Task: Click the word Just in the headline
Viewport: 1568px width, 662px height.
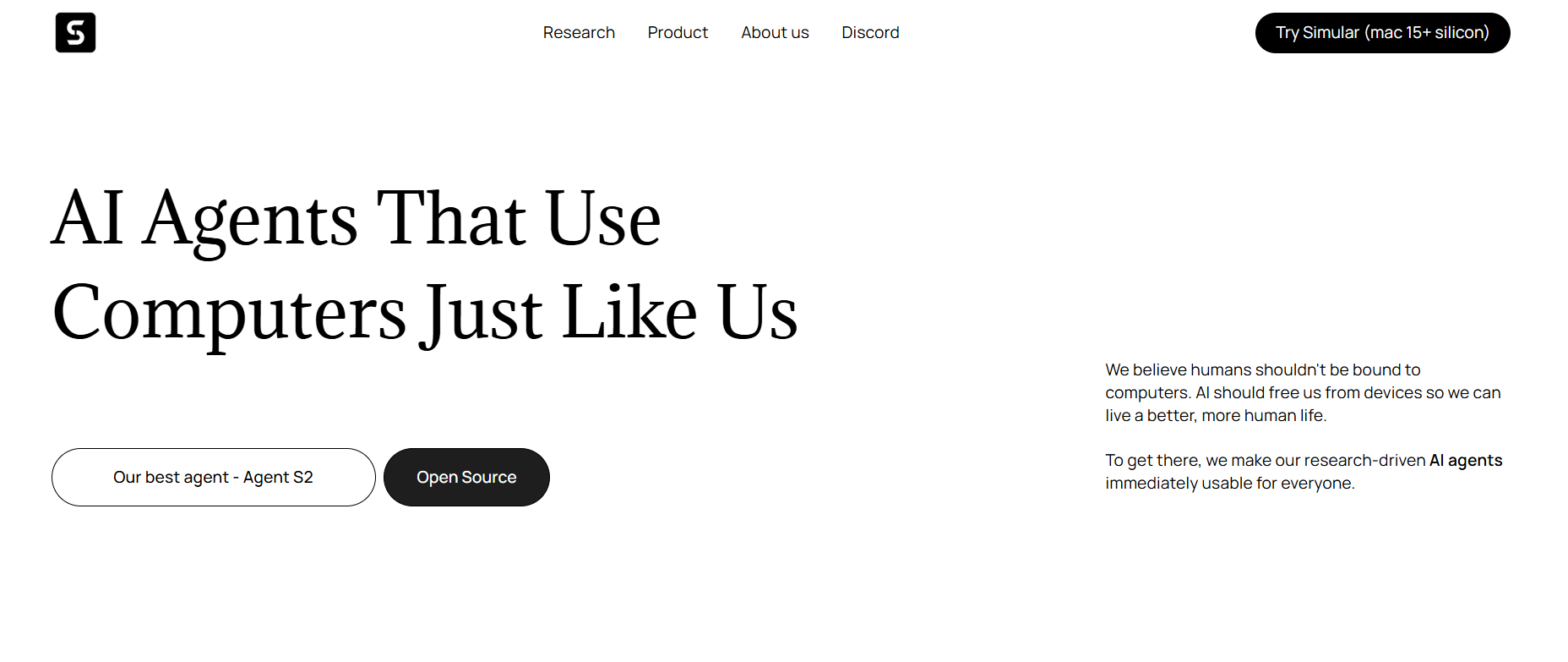Action: tap(483, 314)
